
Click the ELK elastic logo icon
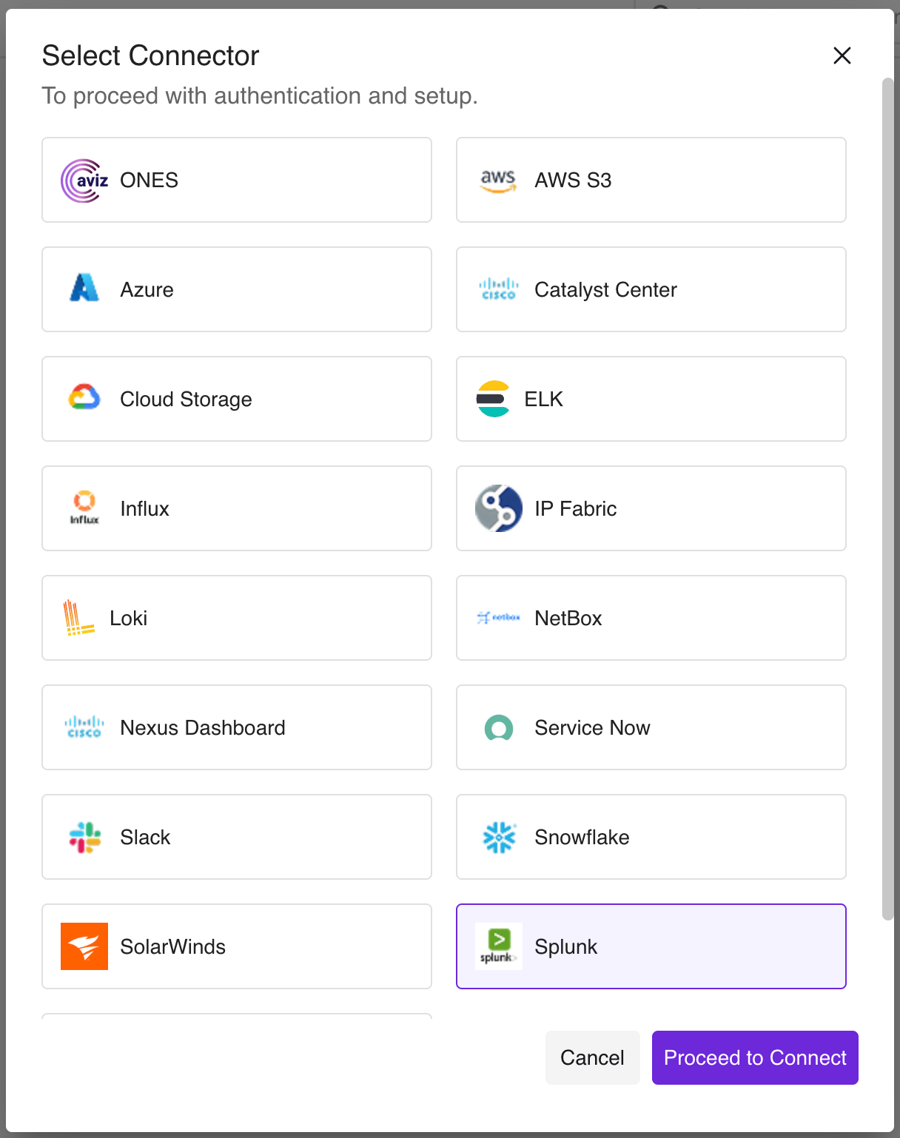click(x=493, y=399)
